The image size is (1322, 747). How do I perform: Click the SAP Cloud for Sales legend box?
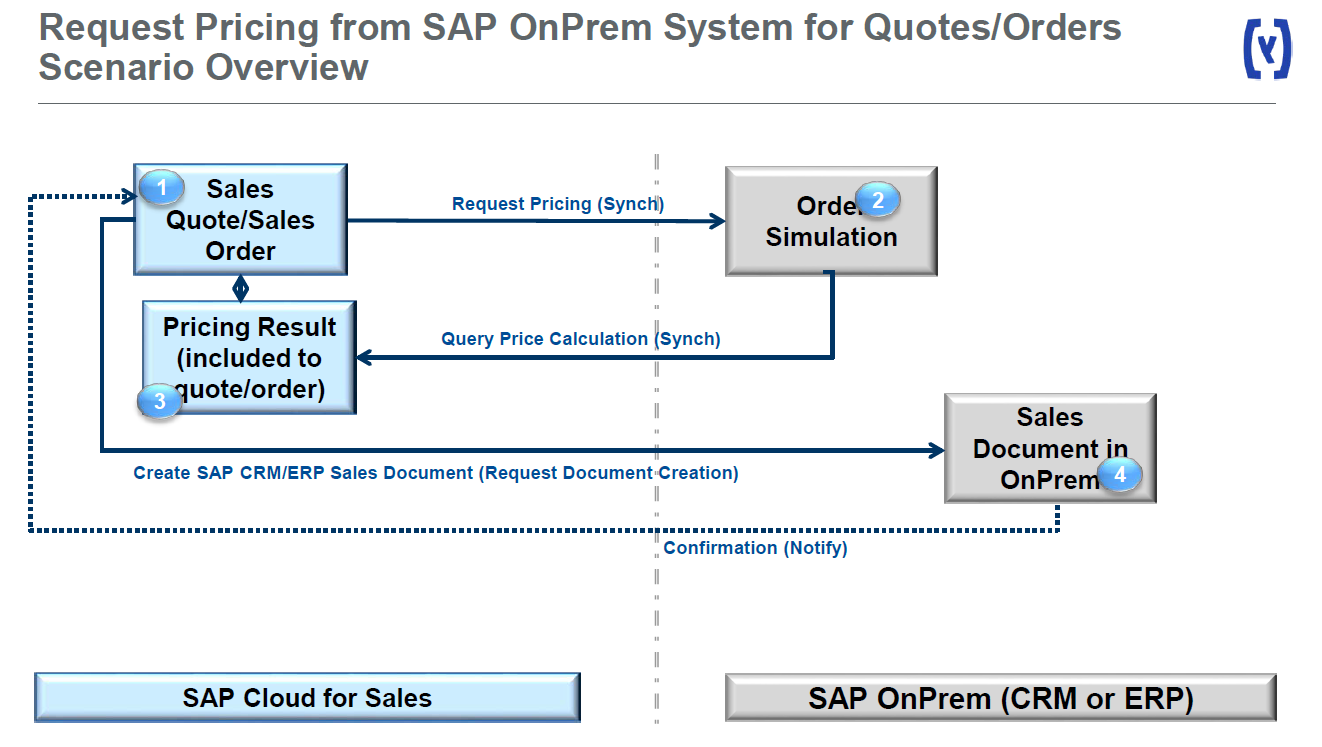pyautogui.click(x=307, y=697)
